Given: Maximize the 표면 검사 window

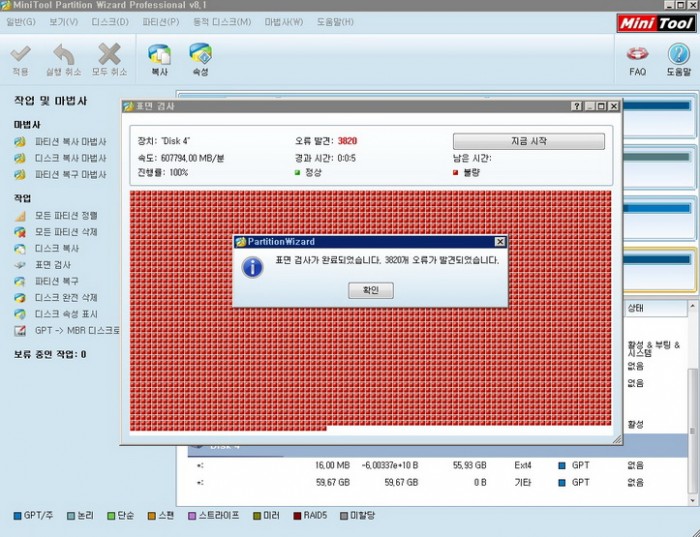Looking at the screenshot, I should (602, 106).
